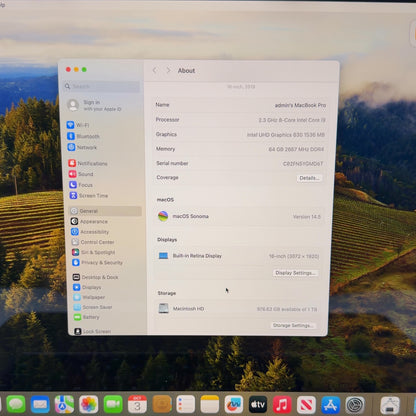
Task: Open Bluetooth settings in the sidebar
Action: tap(83, 136)
